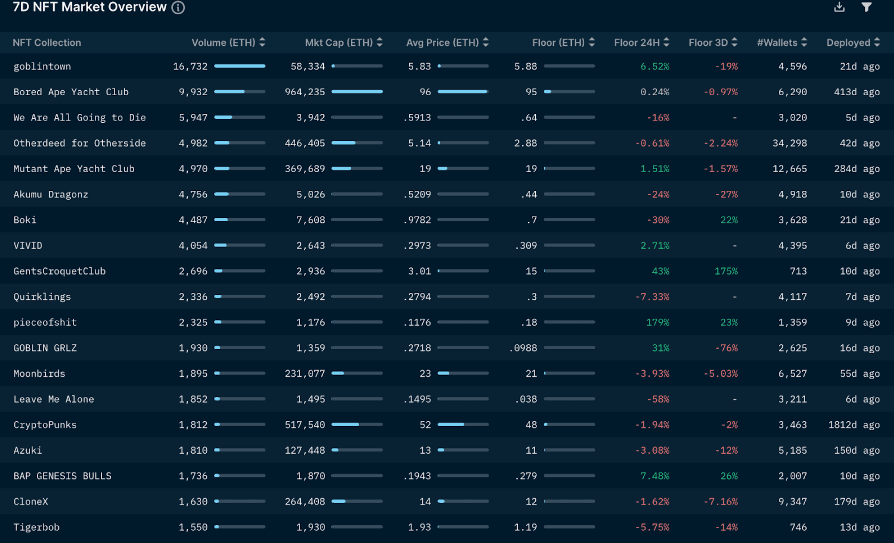Click market cap value 964,235
The width and height of the screenshot is (894, 543).
(x=305, y=92)
